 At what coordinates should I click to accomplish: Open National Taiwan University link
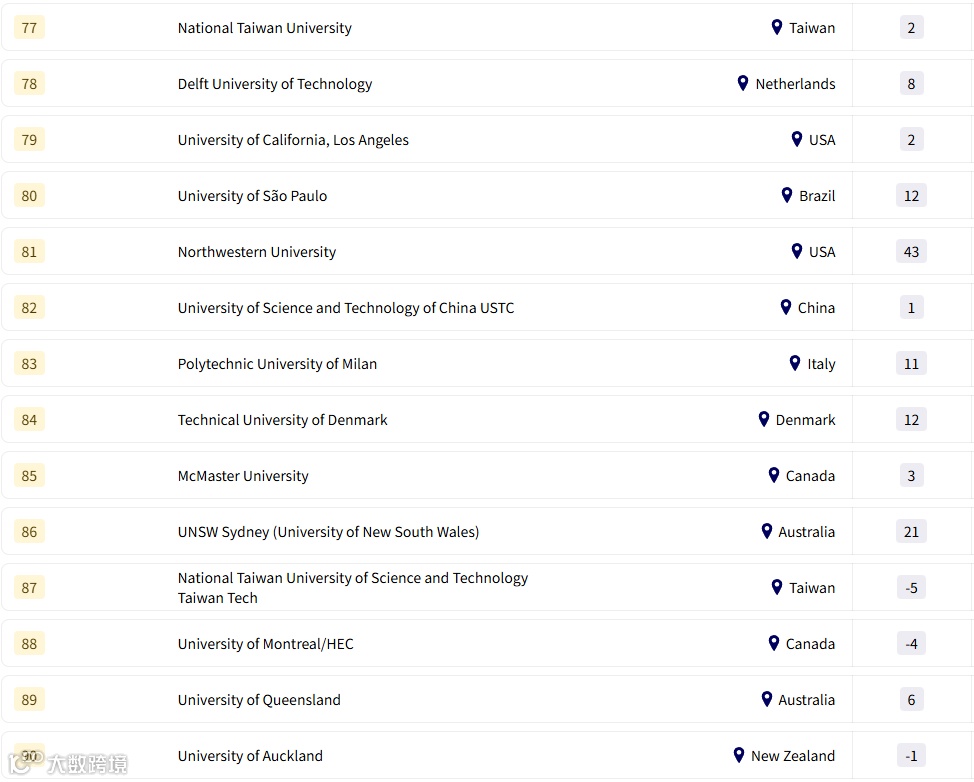264,28
